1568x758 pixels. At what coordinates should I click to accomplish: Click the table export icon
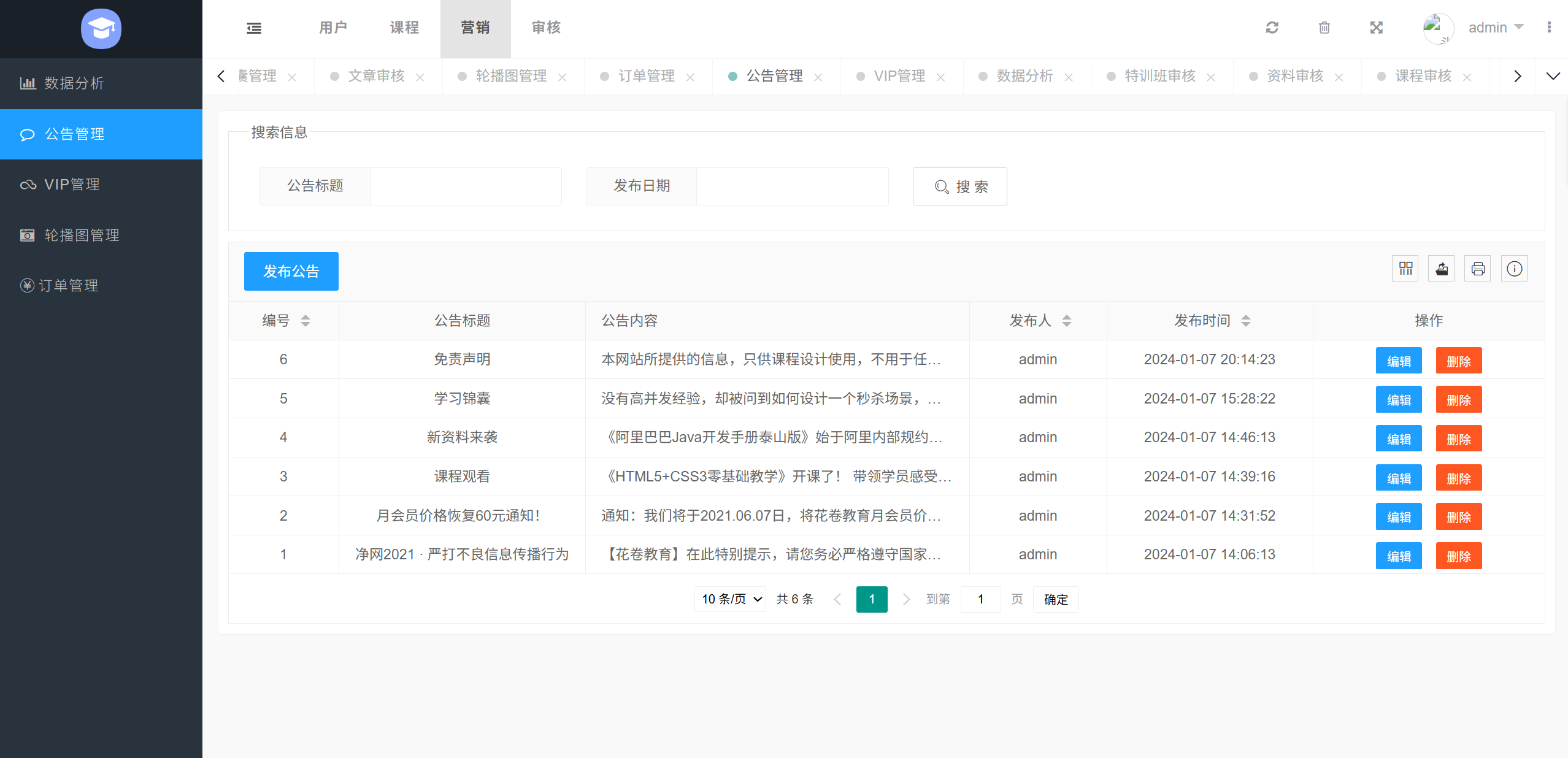point(1441,269)
